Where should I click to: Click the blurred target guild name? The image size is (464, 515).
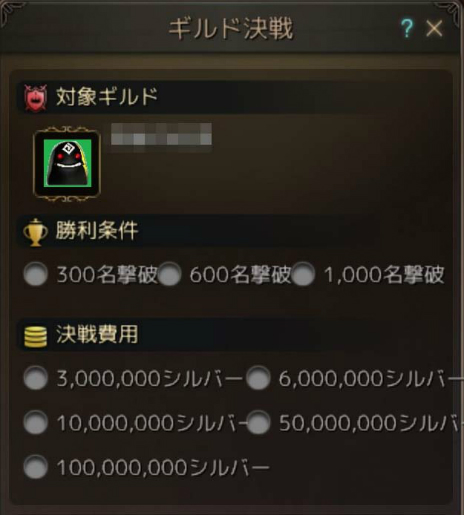click(161, 134)
